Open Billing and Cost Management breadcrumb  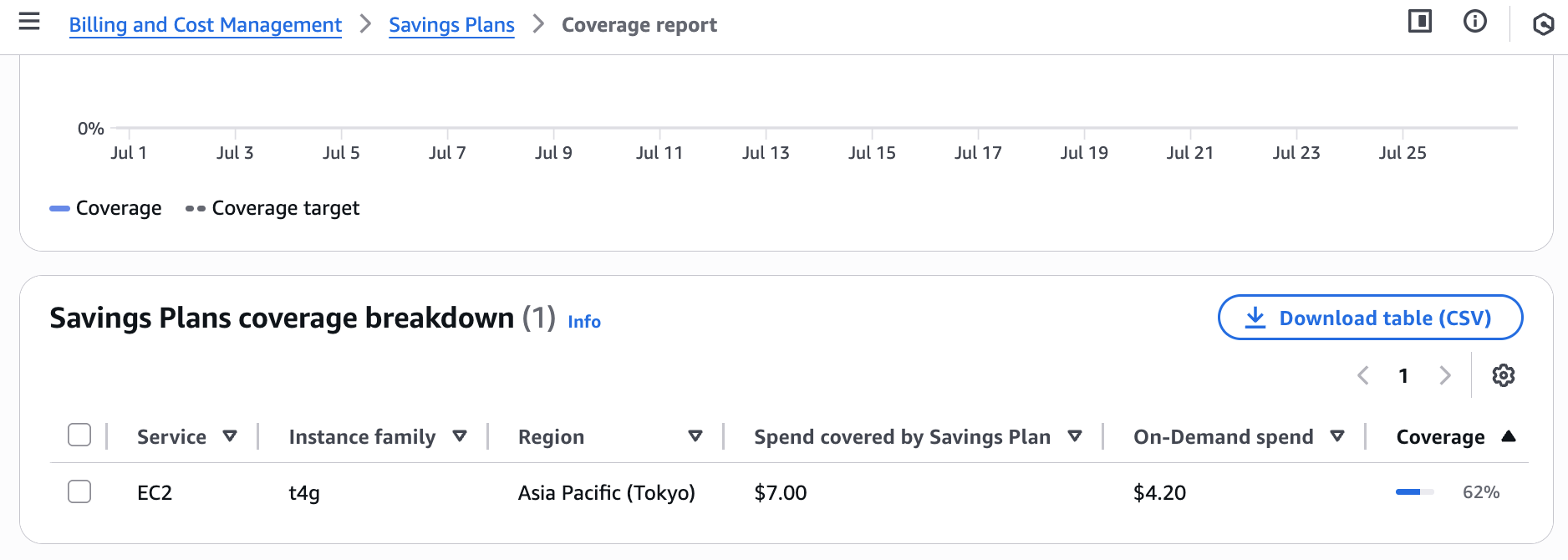(x=206, y=25)
